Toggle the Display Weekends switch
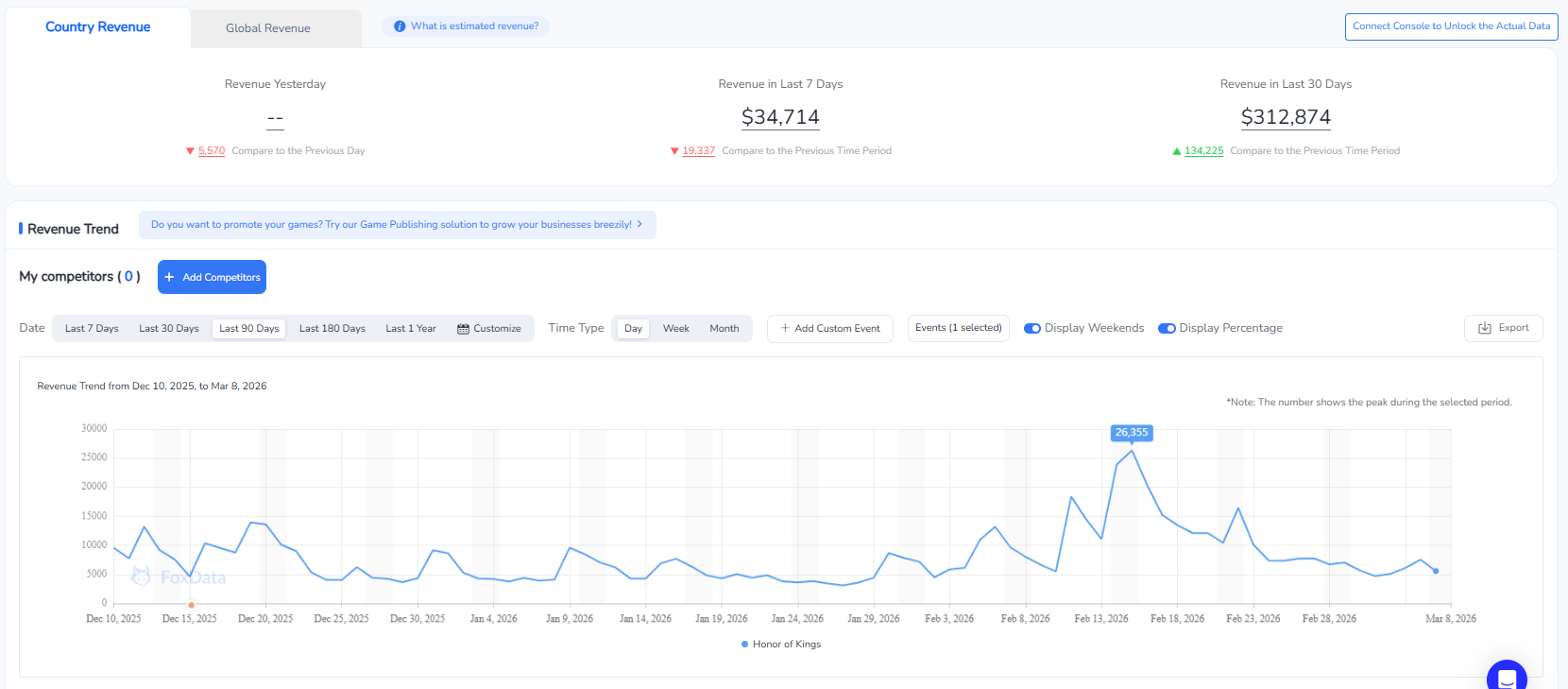This screenshot has height=689, width=1568. (1032, 328)
